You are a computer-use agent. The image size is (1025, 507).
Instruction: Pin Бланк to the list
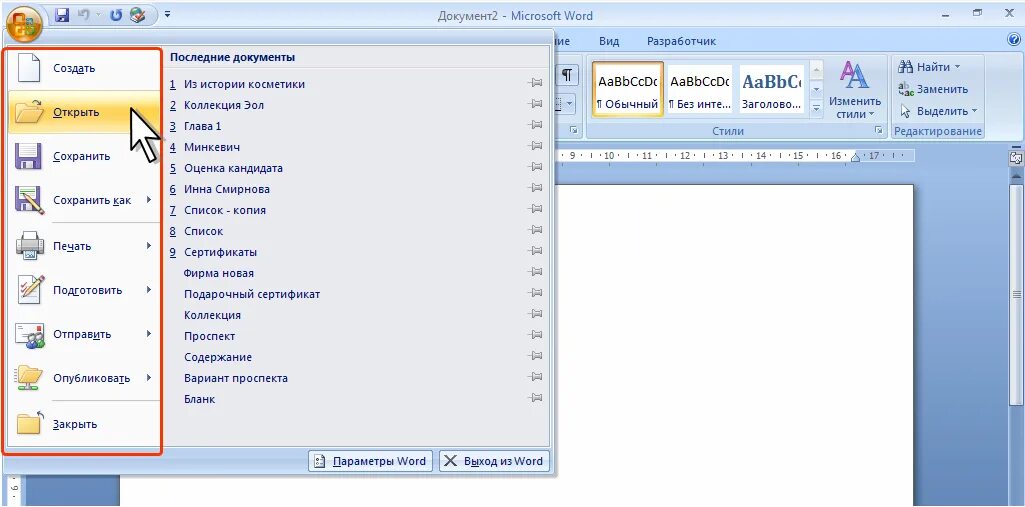click(535, 398)
